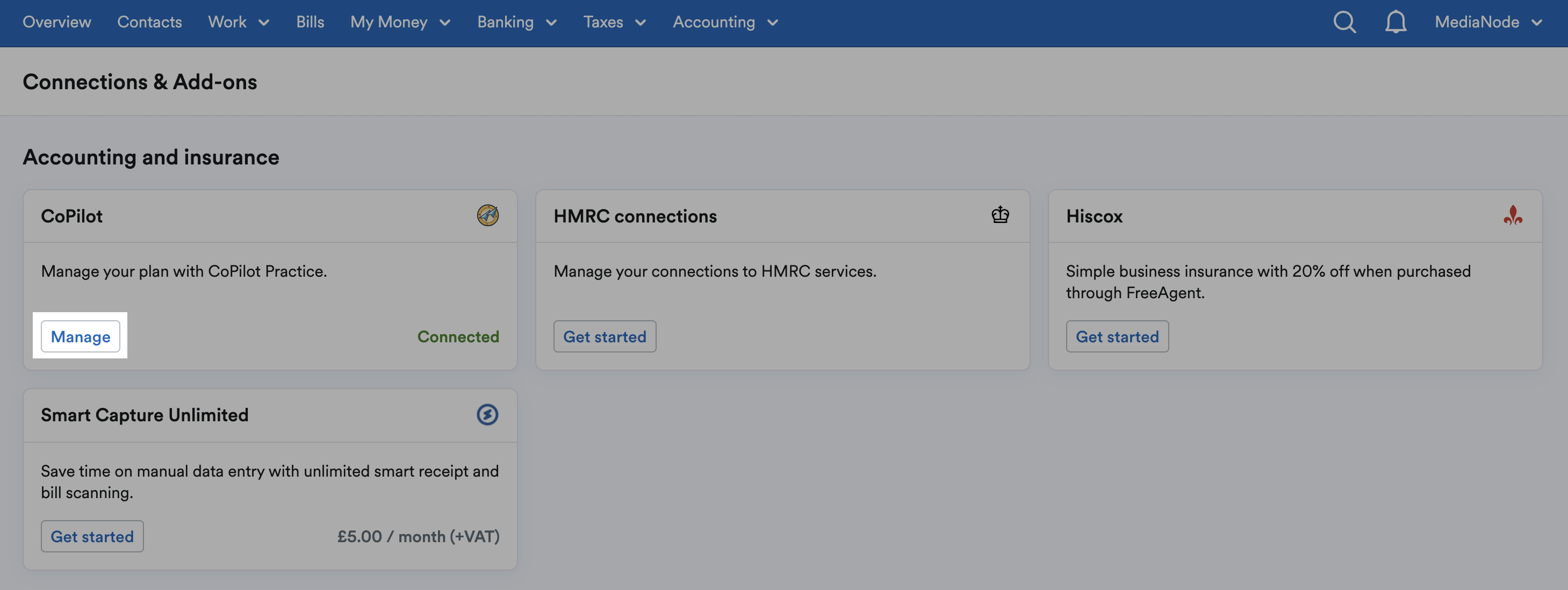
Task: Click the £5.00 / month (+VAT) price
Action: tap(418, 536)
